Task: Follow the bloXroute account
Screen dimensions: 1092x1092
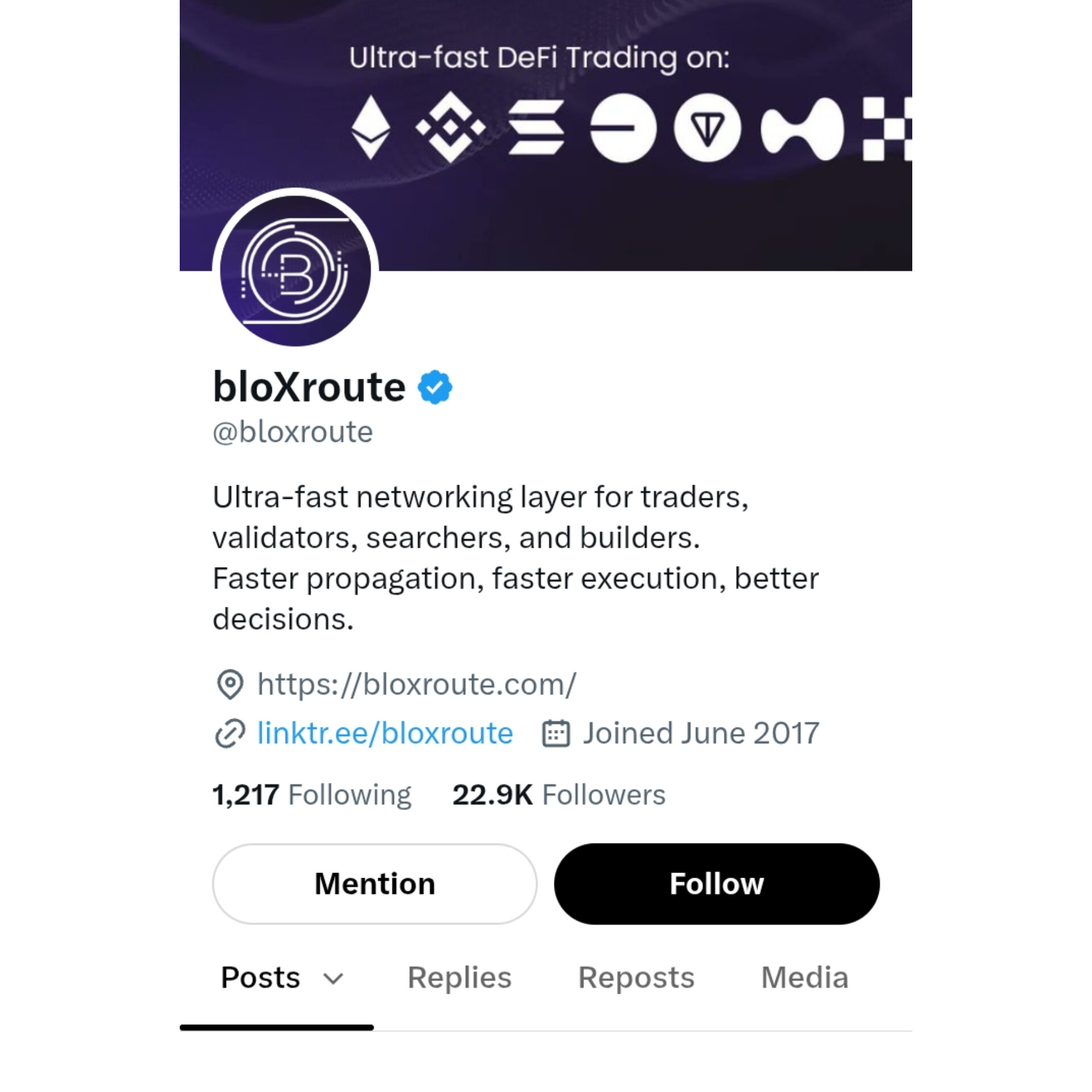Action: (717, 884)
